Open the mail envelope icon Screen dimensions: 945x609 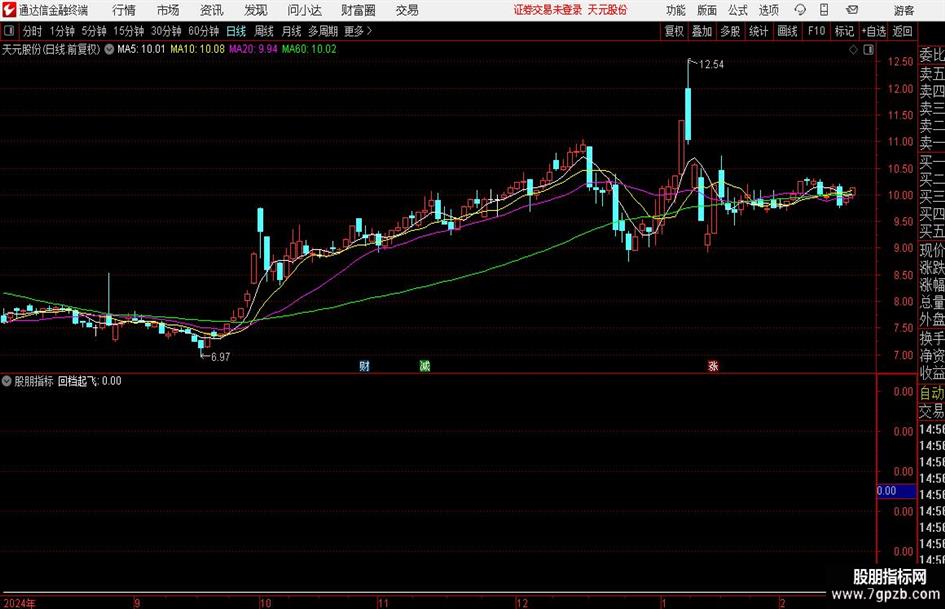(852, 10)
